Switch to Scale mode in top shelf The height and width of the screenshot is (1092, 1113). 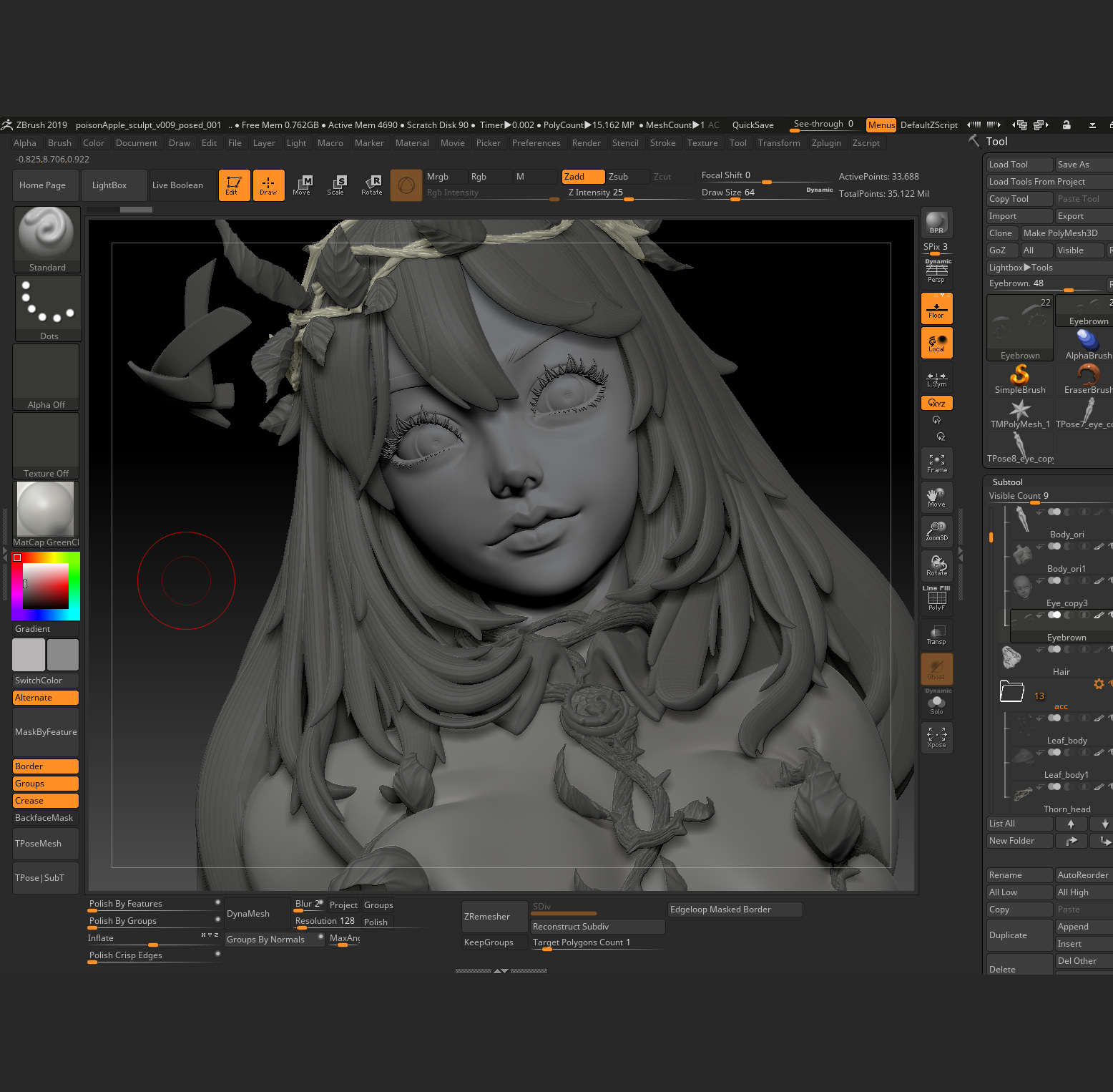pyautogui.click(x=335, y=185)
